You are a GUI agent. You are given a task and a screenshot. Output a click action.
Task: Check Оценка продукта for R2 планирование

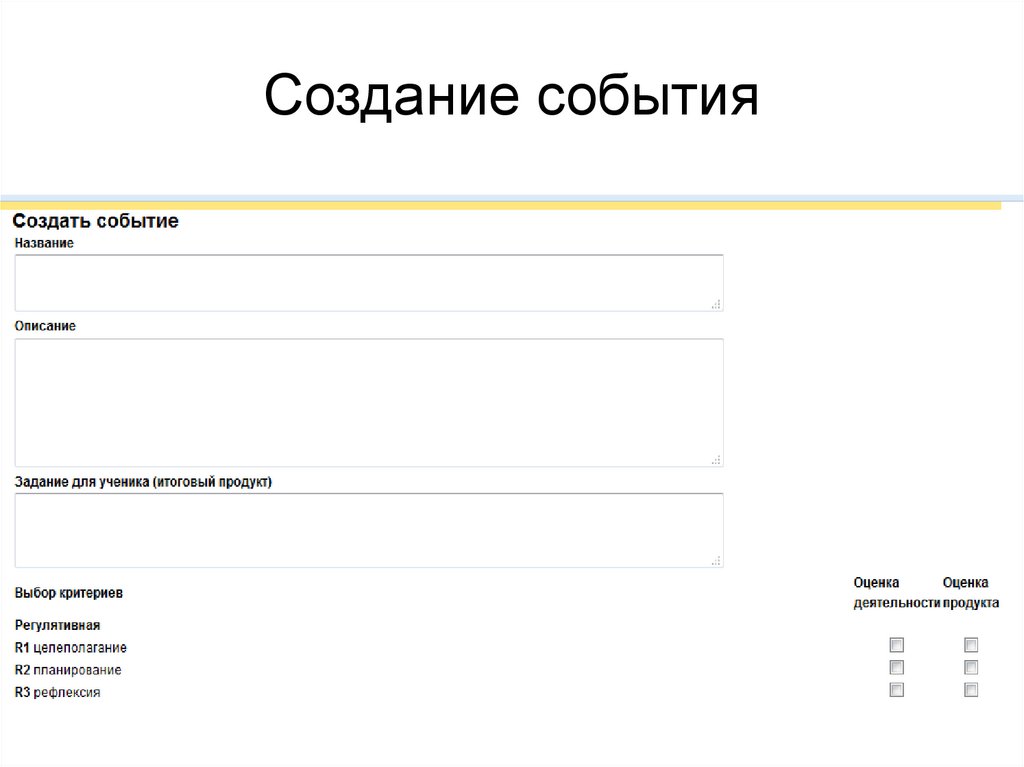coord(969,667)
